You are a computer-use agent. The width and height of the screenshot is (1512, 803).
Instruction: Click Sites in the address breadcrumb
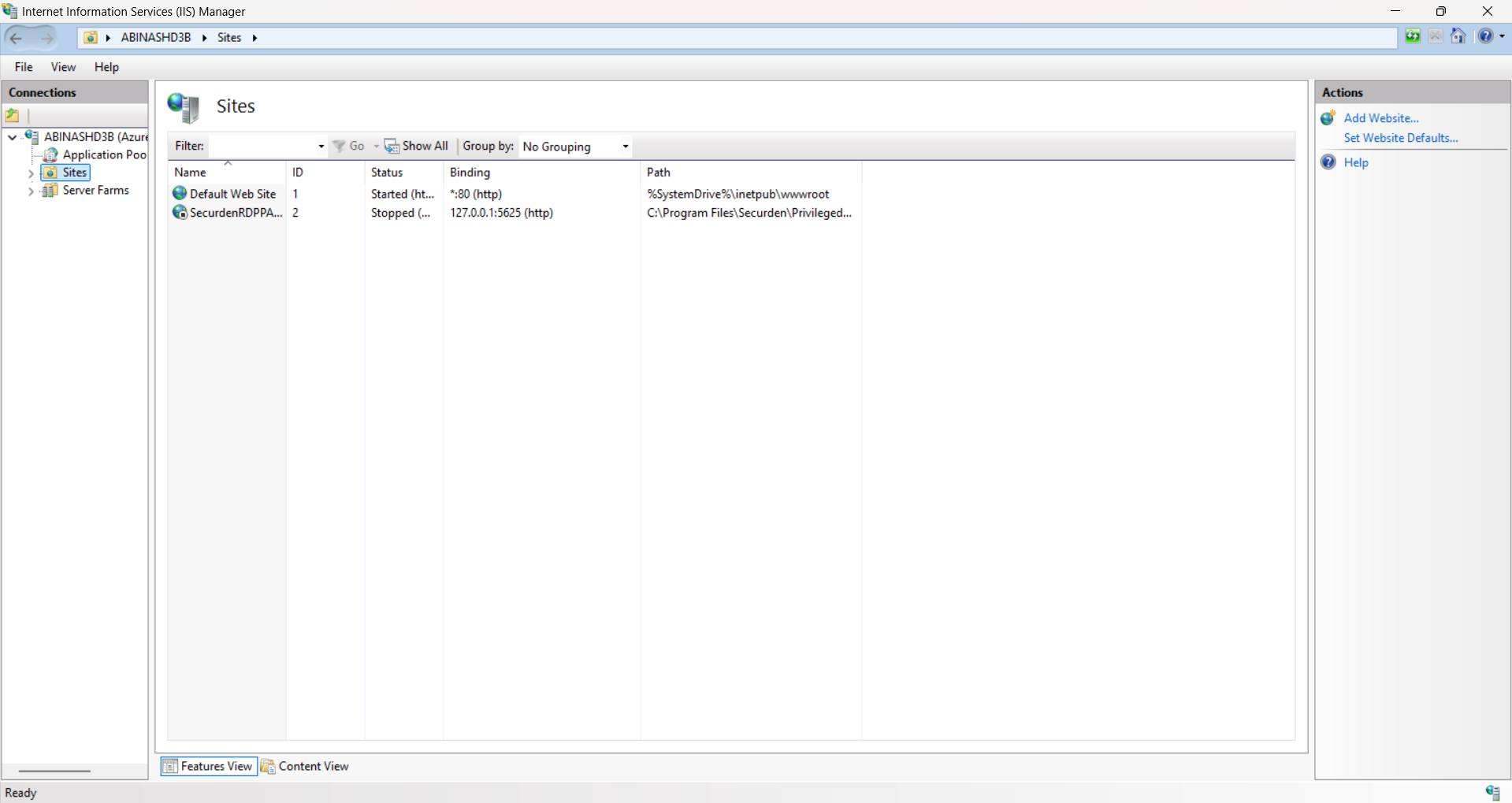[229, 37]
